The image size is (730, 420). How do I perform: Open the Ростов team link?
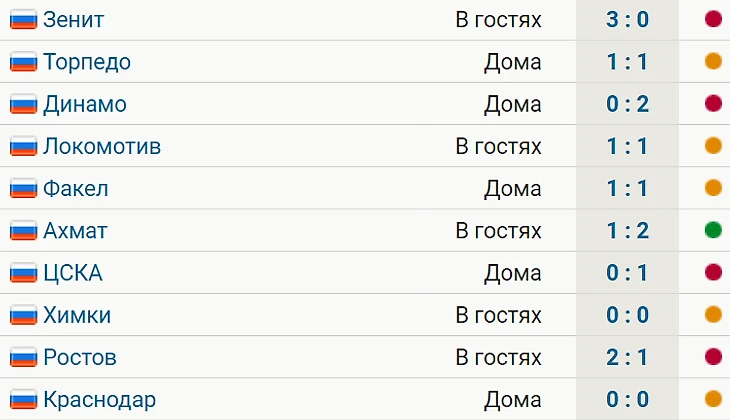coord(80,357)
